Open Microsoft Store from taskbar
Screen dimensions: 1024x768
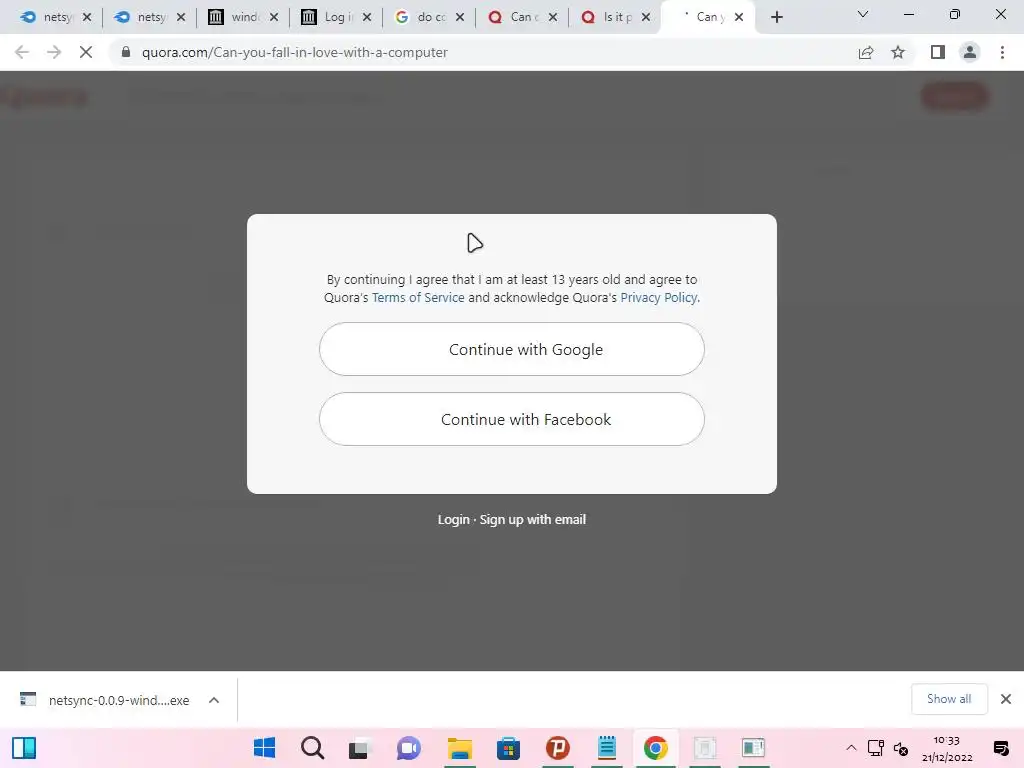(508, 748)
